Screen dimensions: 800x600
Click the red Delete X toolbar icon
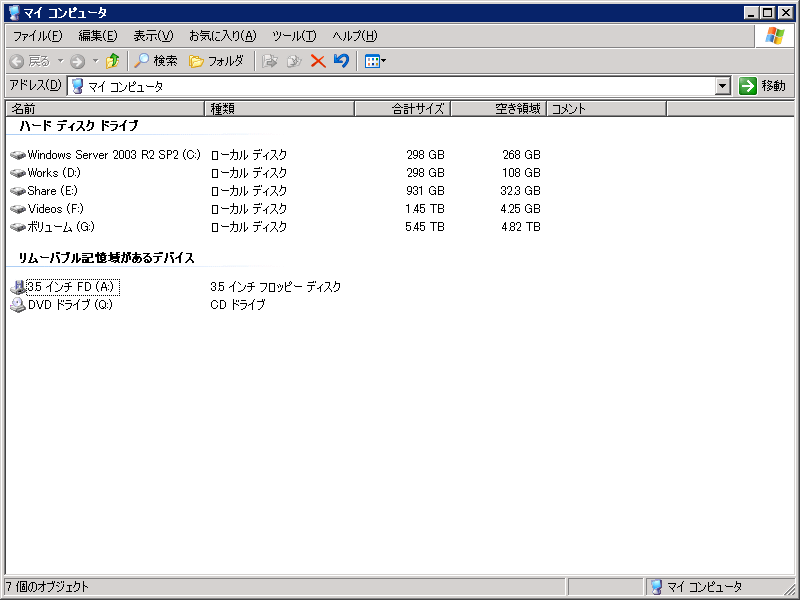(318, 61)
